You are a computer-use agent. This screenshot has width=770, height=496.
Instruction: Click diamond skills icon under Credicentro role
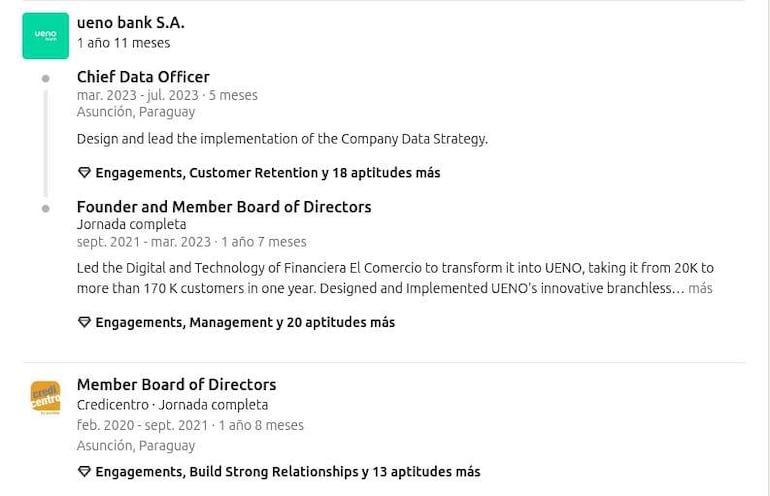pos(84,472)
